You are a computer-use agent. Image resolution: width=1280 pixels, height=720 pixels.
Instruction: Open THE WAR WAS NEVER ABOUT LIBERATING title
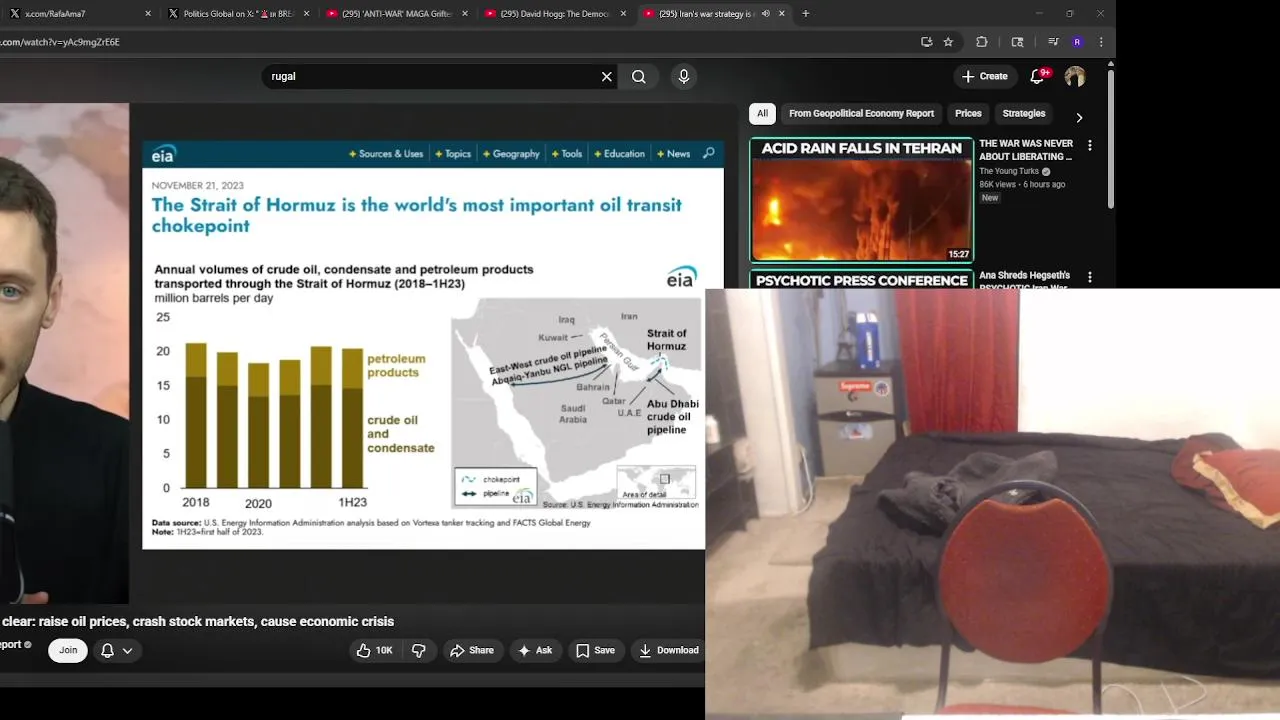[x=1026, y=150]
